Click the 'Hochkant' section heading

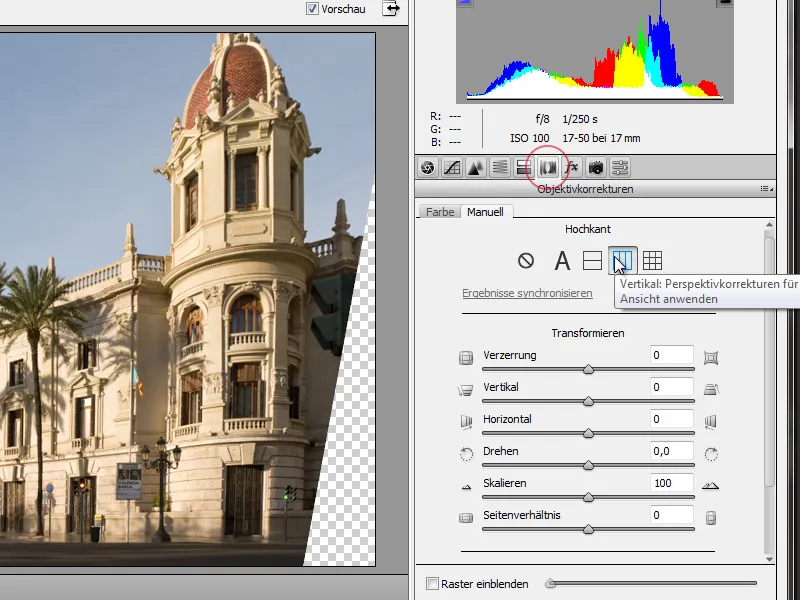pos(588,229)
